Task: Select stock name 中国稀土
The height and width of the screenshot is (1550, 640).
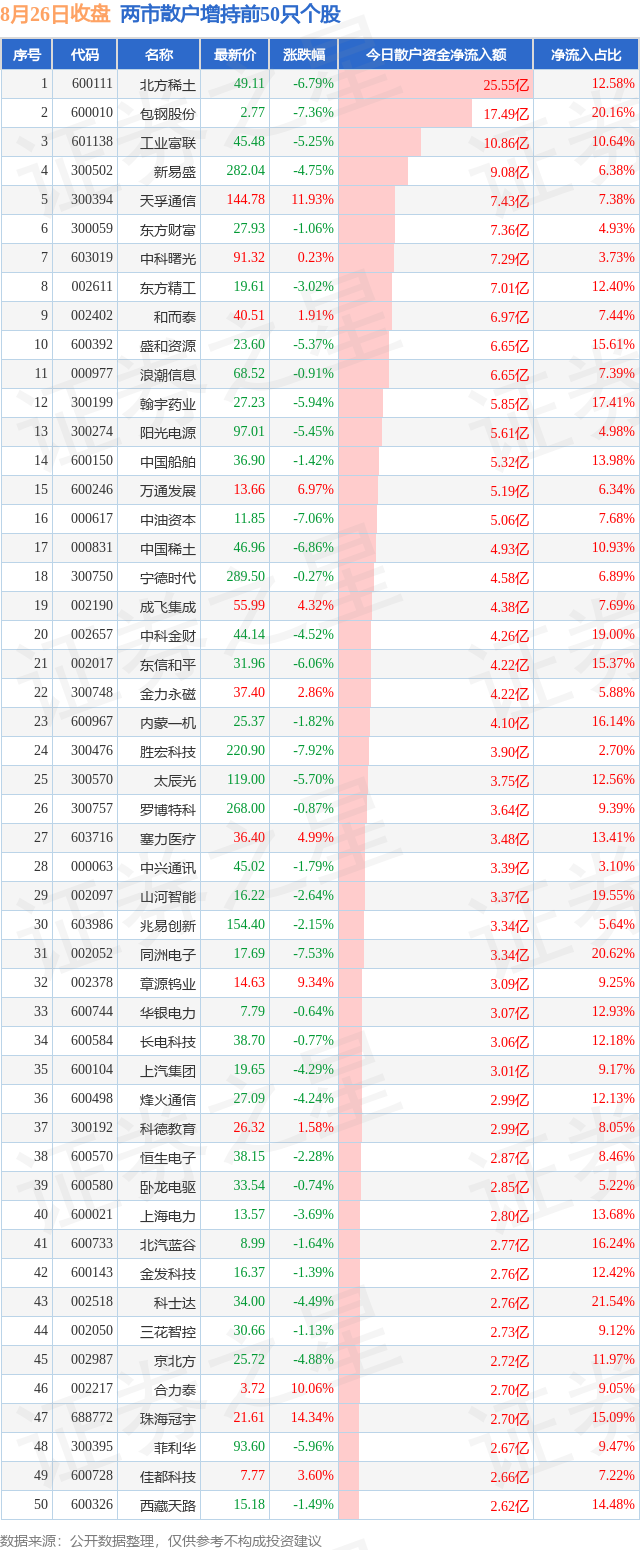Action: [168, 549]
